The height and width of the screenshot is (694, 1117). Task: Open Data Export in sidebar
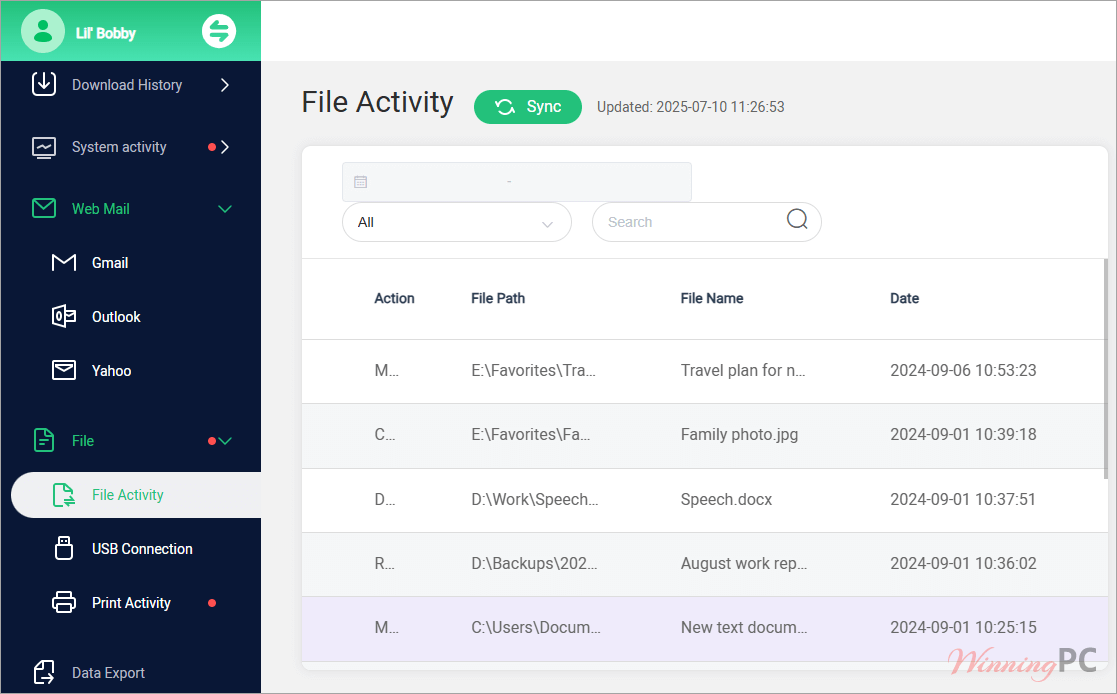pos(108,673)
